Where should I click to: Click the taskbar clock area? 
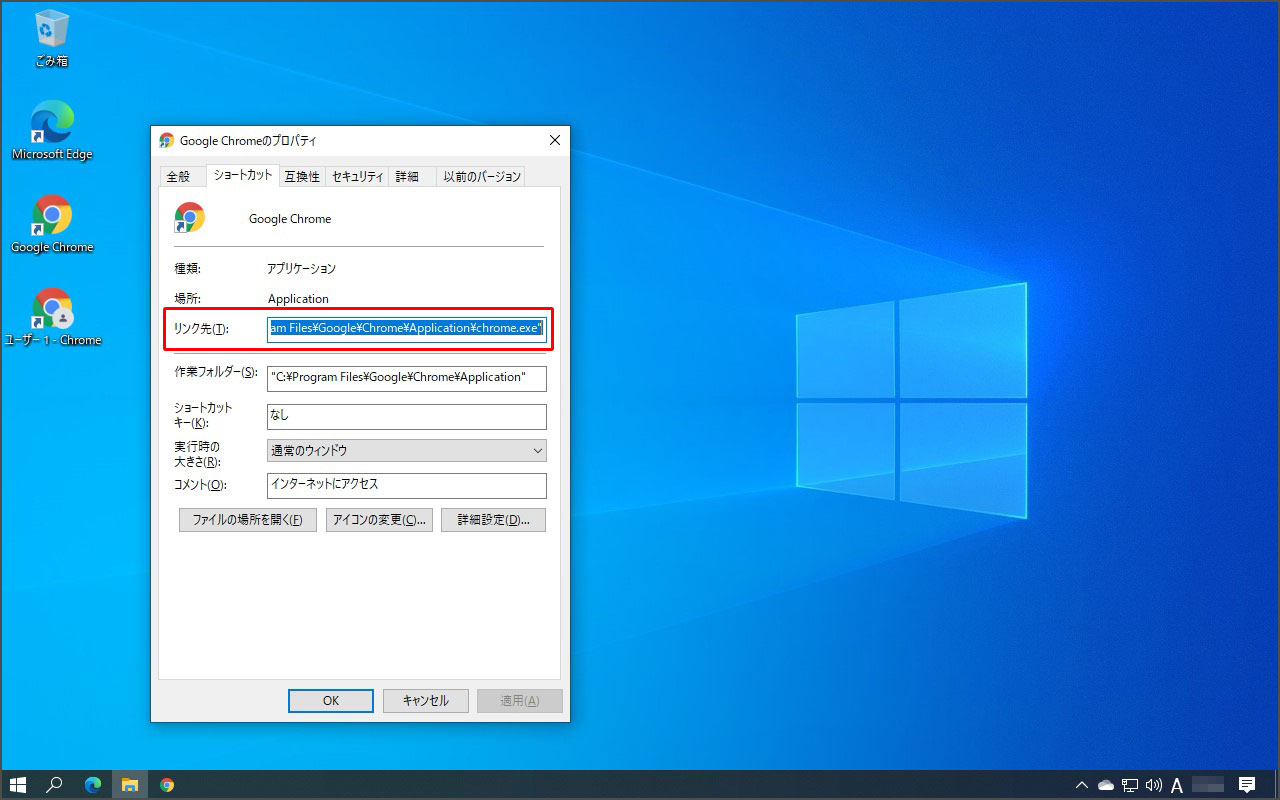1208,785
